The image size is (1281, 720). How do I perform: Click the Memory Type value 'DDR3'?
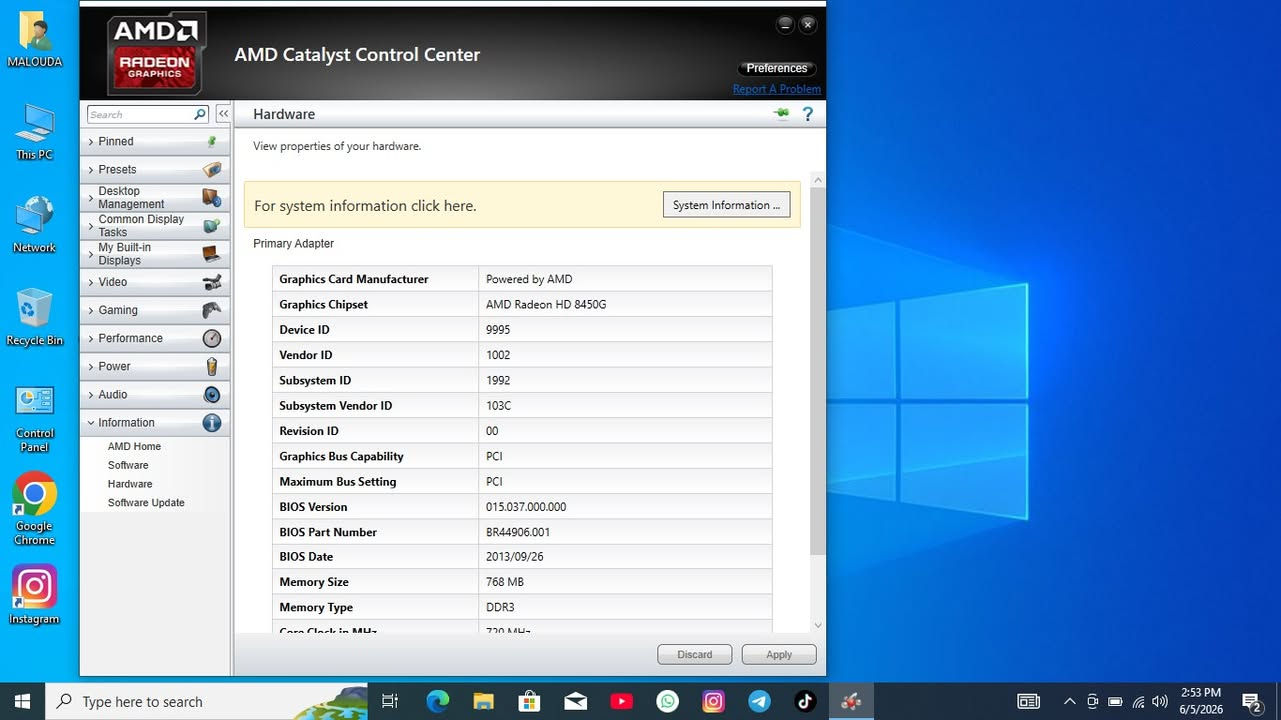coord(500,607)
